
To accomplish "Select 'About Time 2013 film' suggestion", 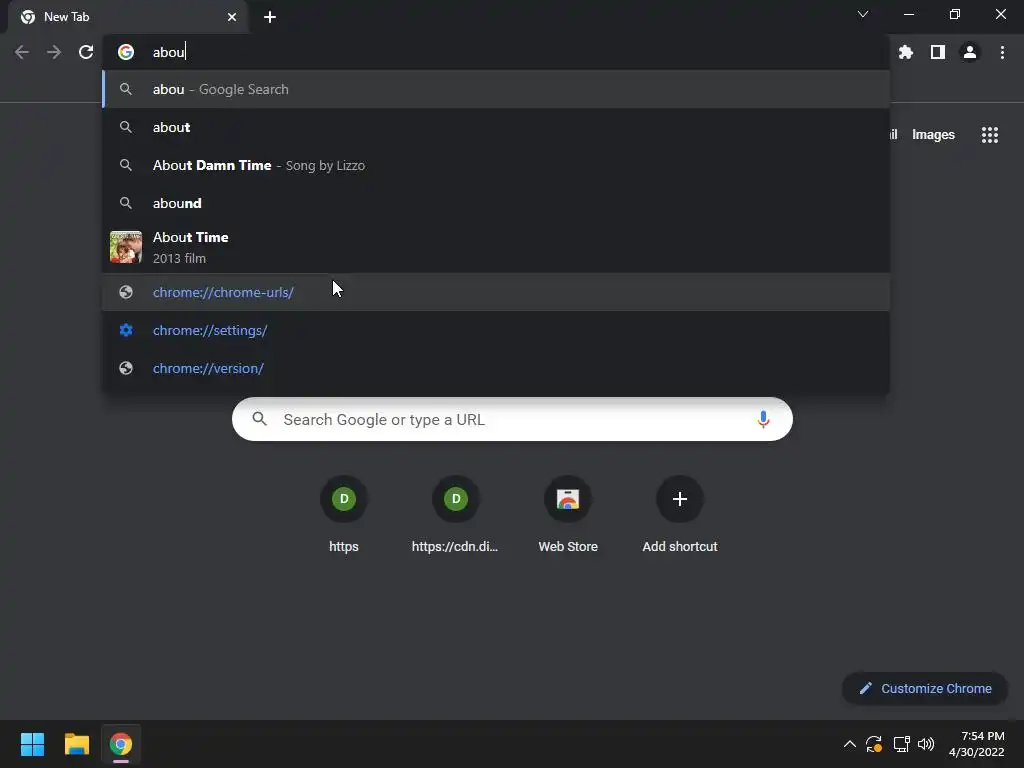I will [496, 247].
